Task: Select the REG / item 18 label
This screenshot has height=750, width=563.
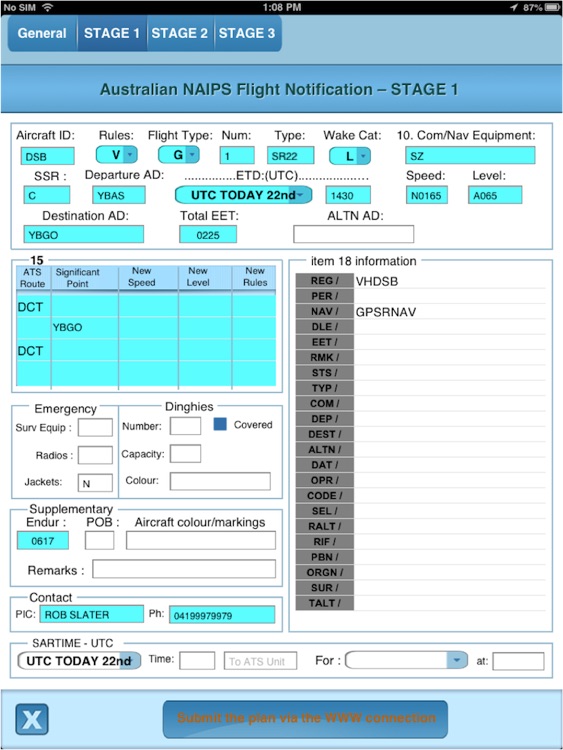Action: pyautogui.click(x=325, y=281)
